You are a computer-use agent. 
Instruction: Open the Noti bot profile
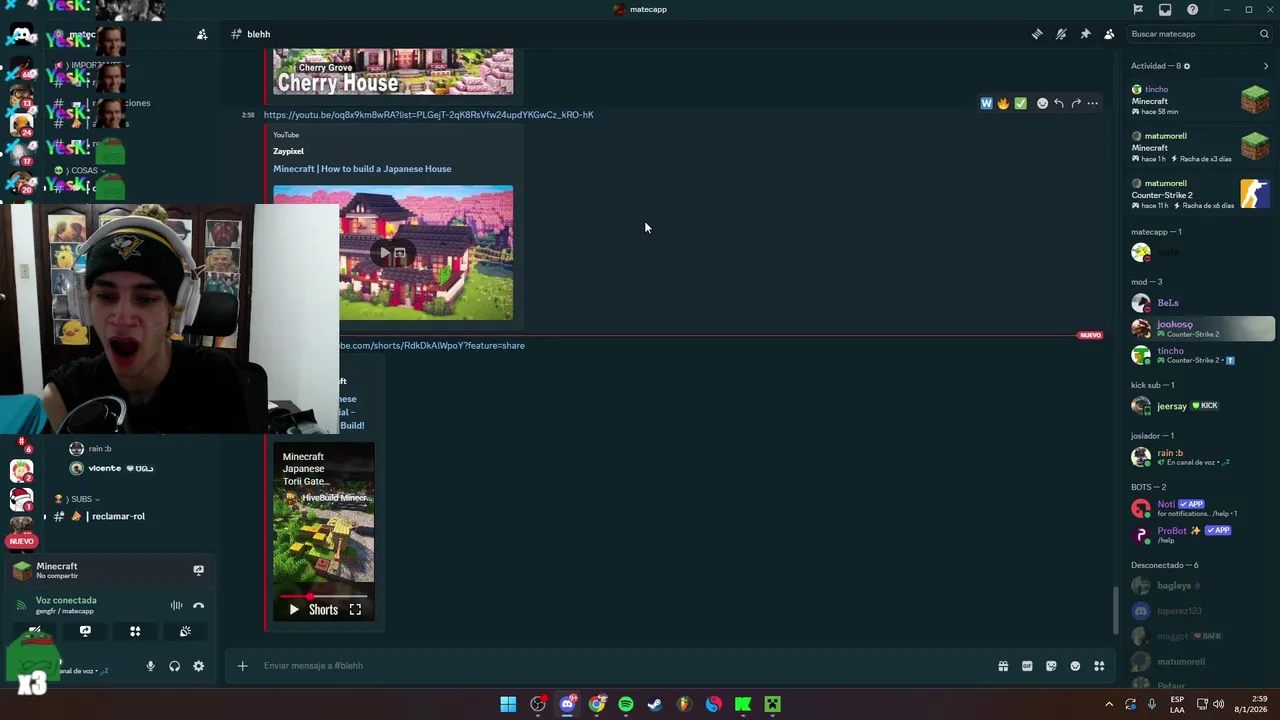pyautogui.click(x=1200, y=508)
